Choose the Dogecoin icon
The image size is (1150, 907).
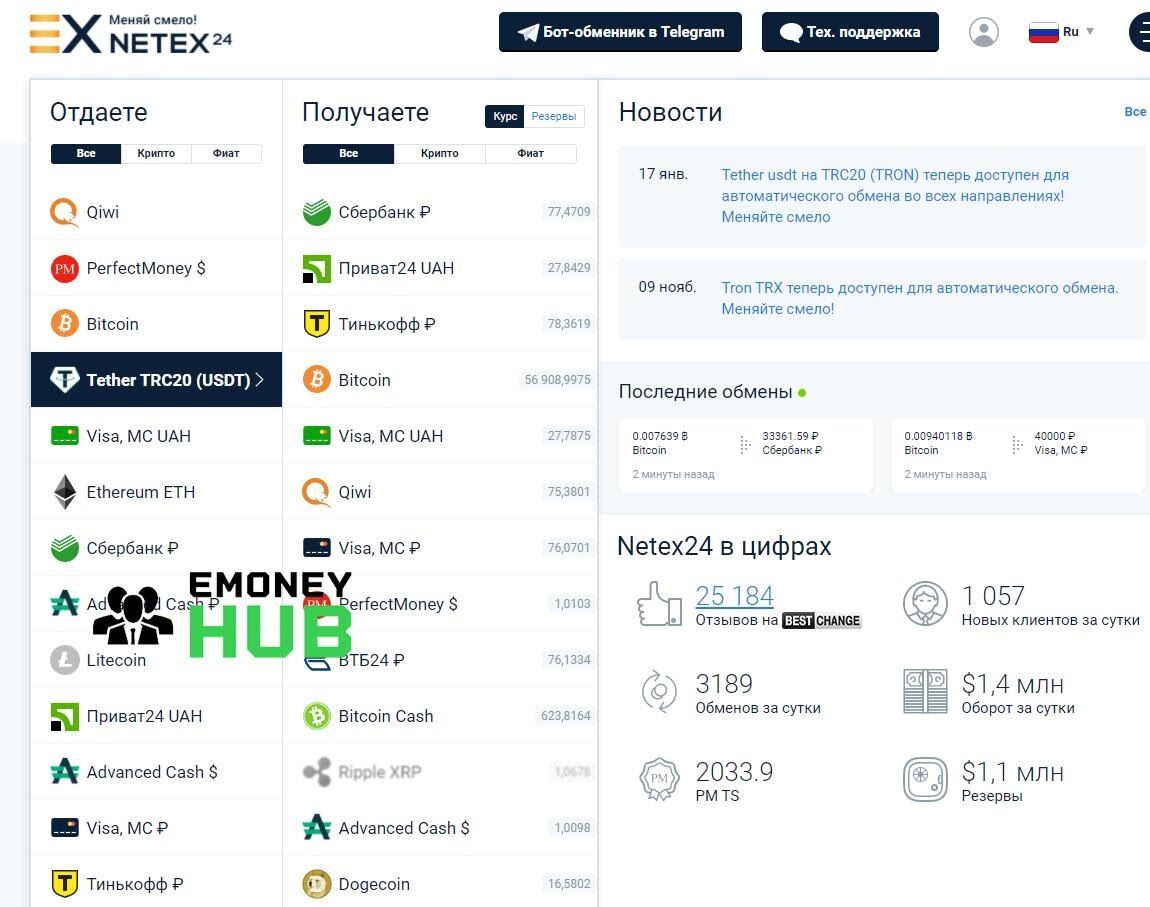click(x=317, y=884)
